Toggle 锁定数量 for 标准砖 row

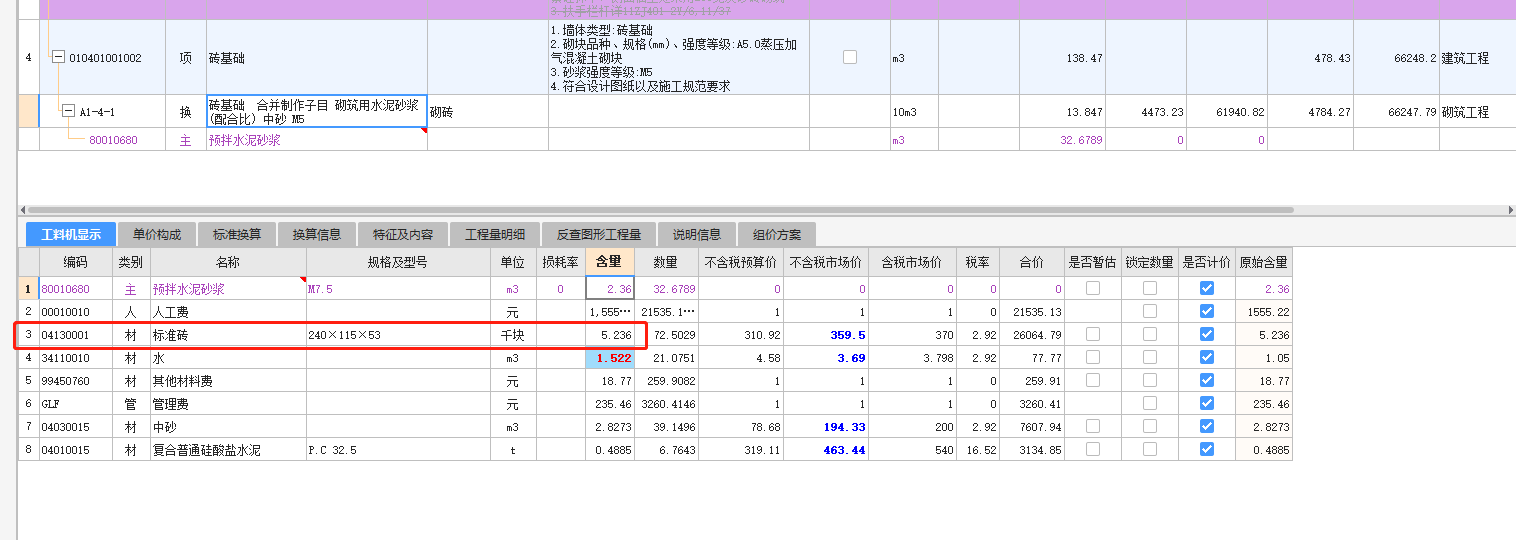tap(1150, 334)
